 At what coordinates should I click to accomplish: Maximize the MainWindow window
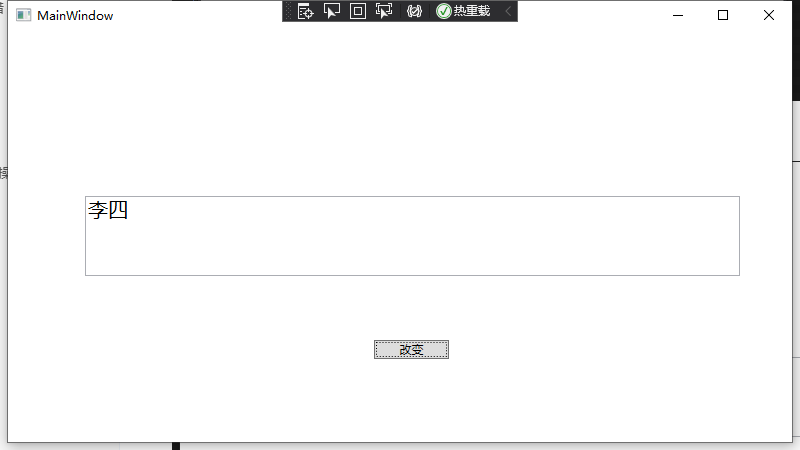pyautogui.click(x=723, y=15)
